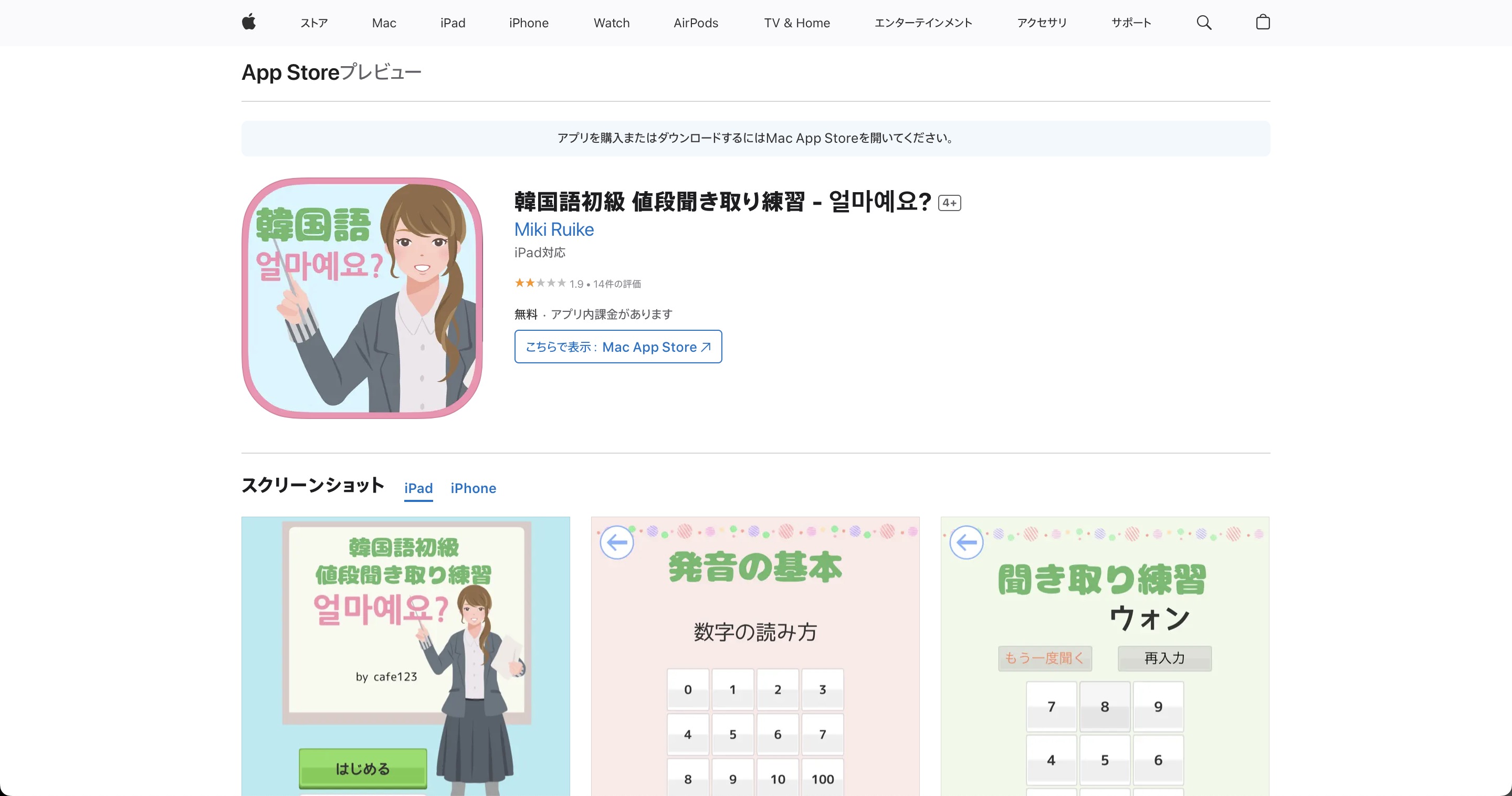Click the 再入力 button in third screenshot

click(1164, 658)
